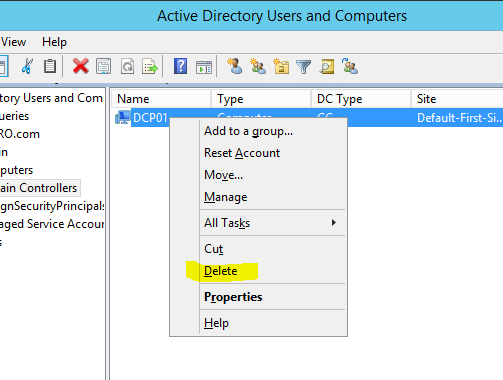Click Default-First-Si.. site cell
This screenshot has width=503, height=380.
(x=459, y=118)
